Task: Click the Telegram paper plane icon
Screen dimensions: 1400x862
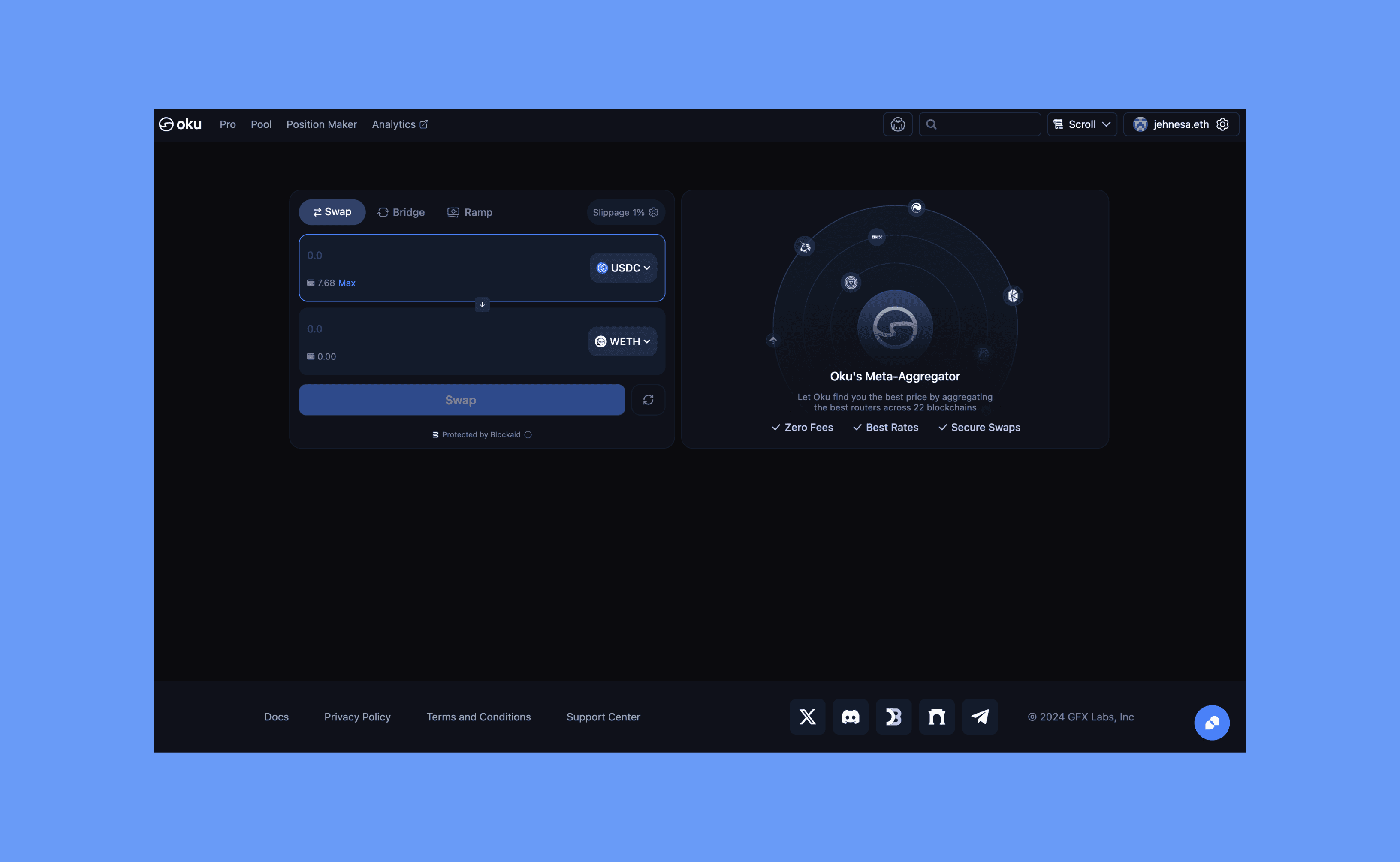Action: pyautogui.click(x=979, y=717)
